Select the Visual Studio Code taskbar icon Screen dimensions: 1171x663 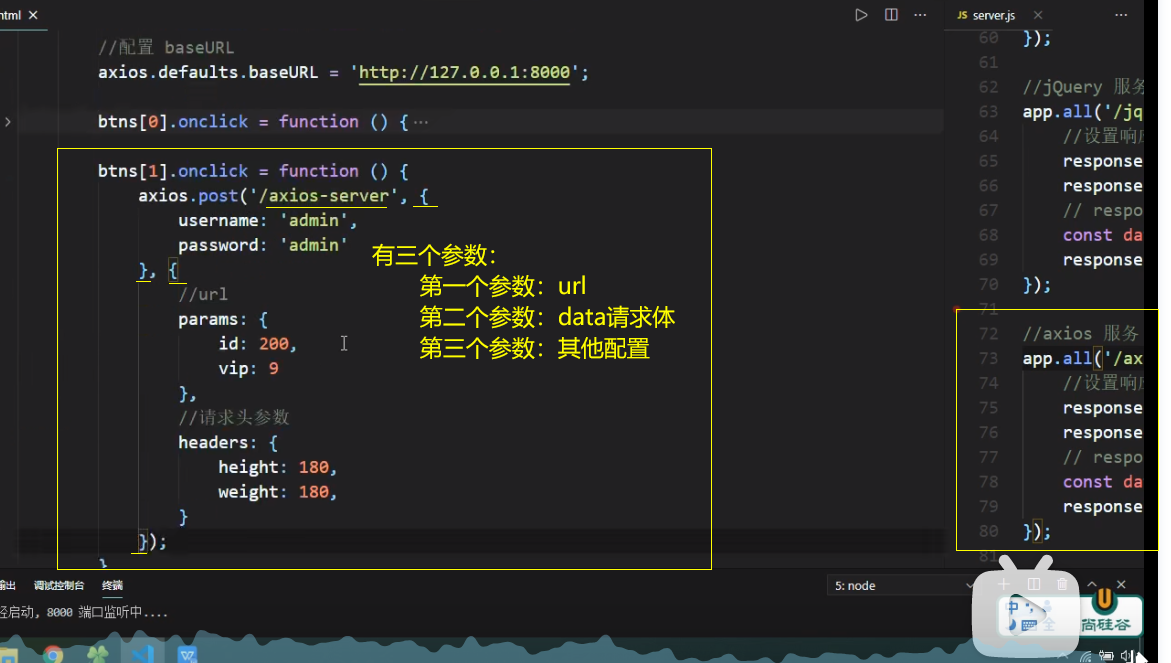pos(142,655)
